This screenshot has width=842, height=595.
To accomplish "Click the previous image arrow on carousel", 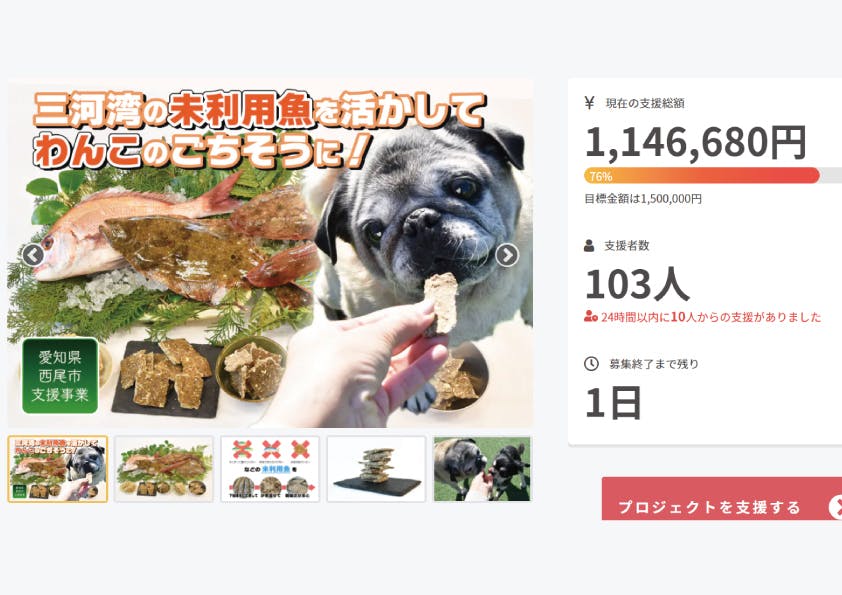I will click(x=33, y=255).
